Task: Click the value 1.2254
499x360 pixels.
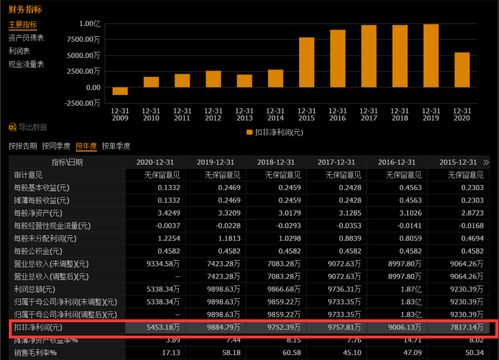Action: coord(169,238)
